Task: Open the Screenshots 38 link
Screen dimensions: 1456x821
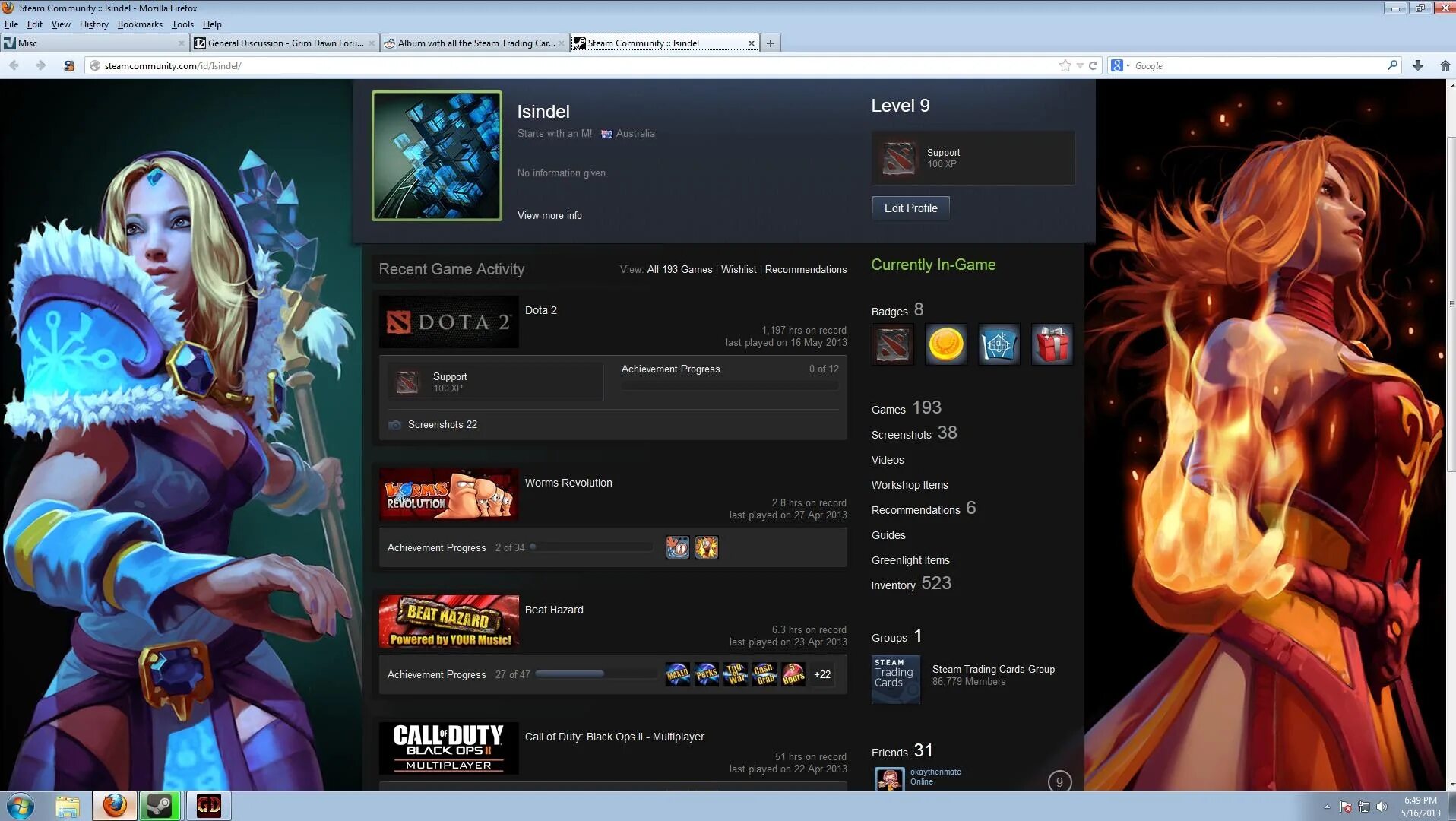Action: click(914, 433)
